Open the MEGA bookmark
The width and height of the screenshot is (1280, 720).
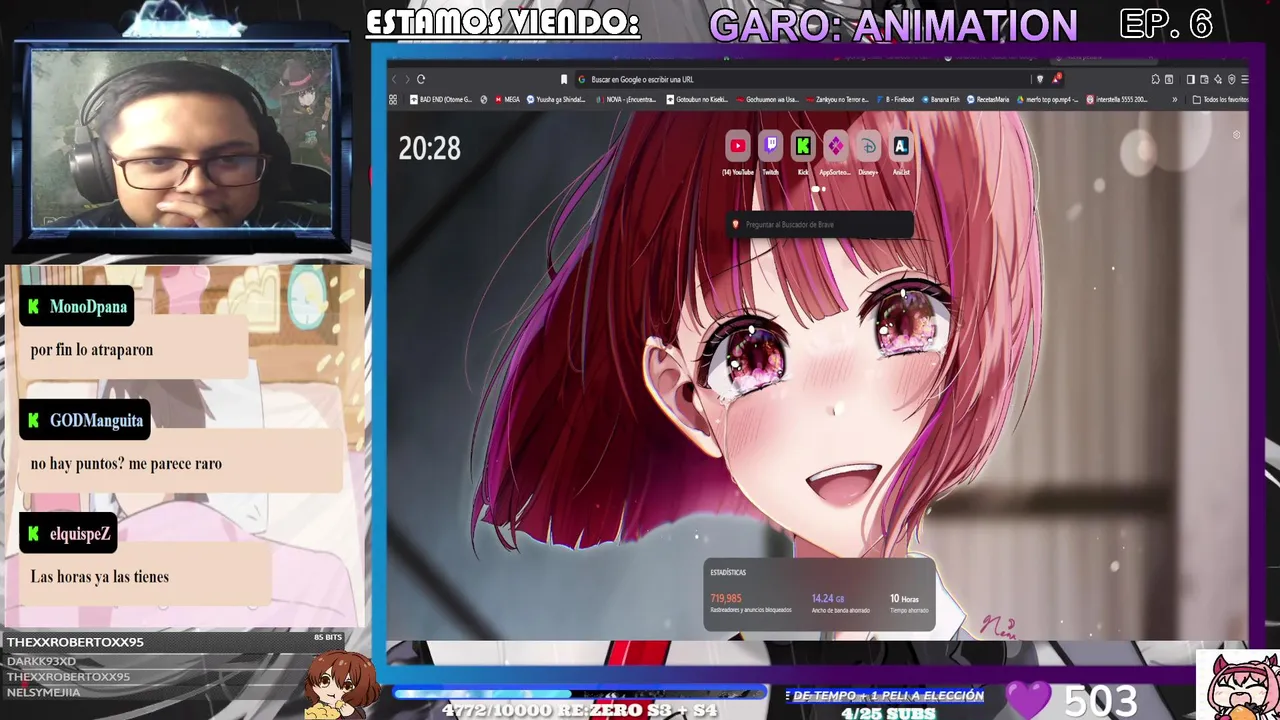tap(507, 99)
